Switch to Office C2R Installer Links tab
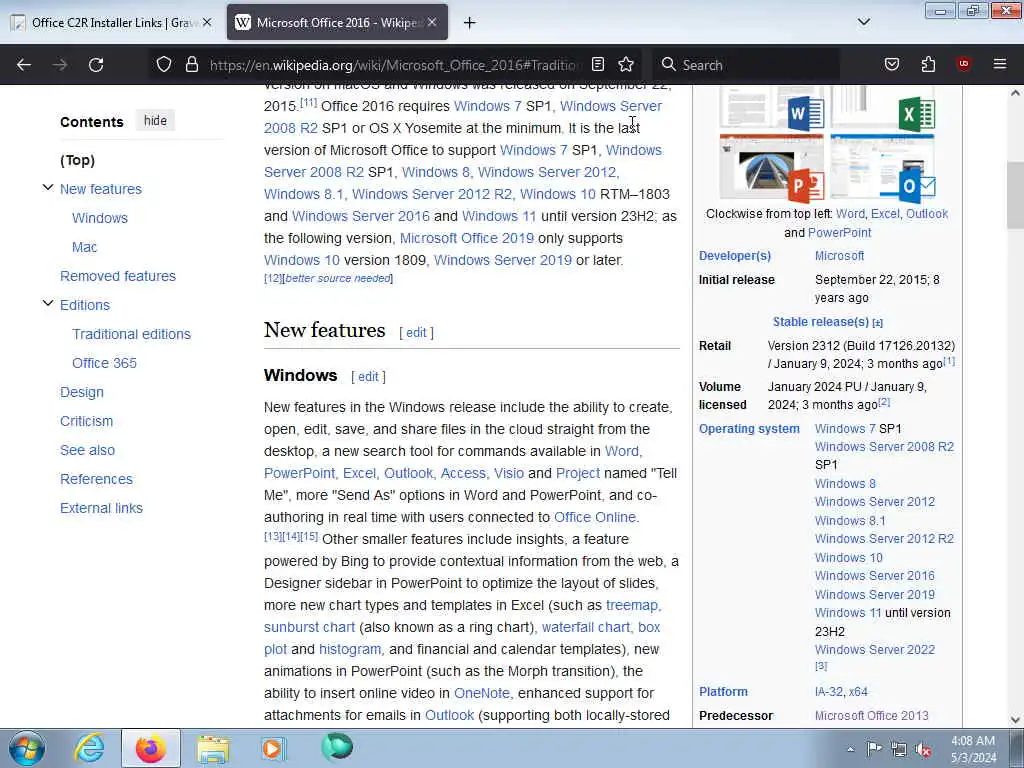1024x768 pixels. (111, 22)
